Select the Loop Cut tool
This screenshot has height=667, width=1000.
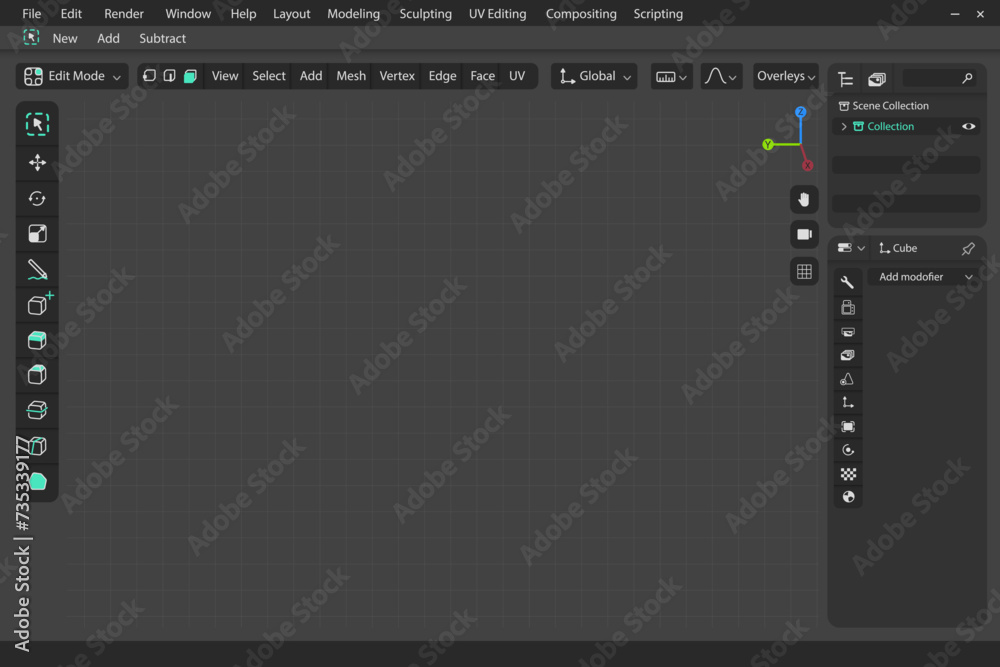[x=37, y=446]
